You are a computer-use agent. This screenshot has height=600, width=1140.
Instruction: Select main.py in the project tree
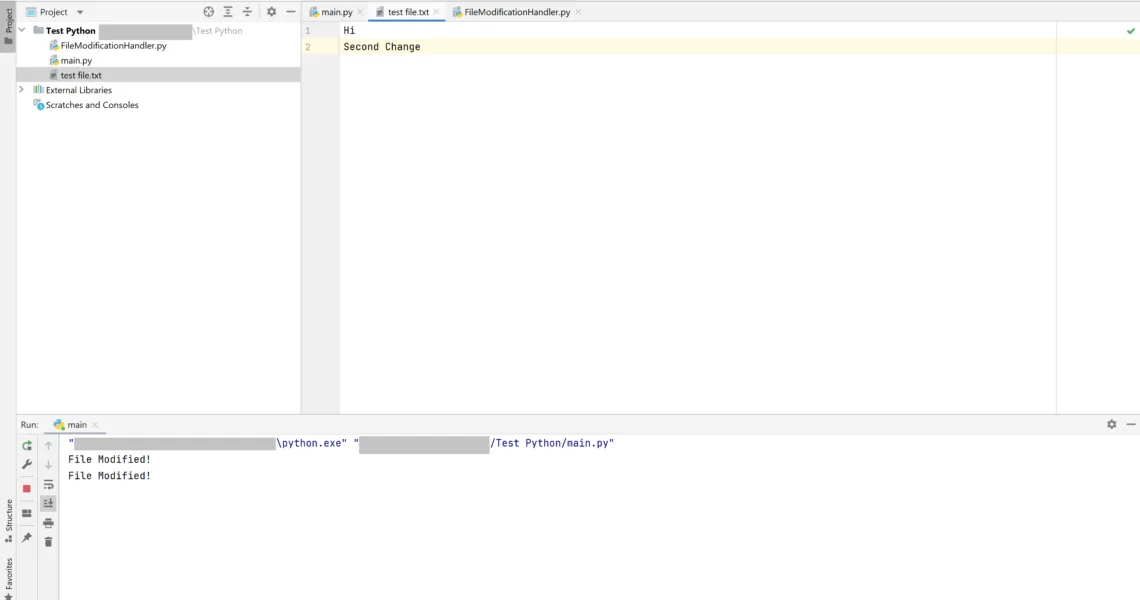[76, 61]
